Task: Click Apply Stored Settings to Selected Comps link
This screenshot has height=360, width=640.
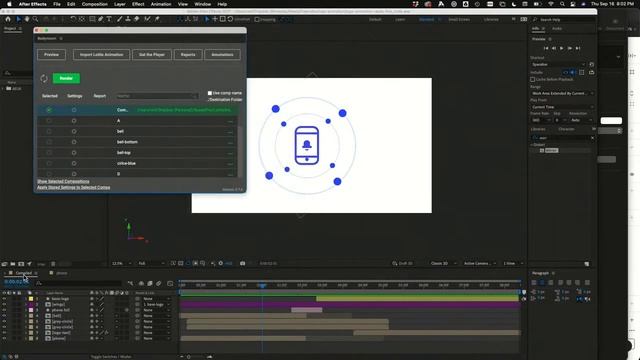Action: 73,187
